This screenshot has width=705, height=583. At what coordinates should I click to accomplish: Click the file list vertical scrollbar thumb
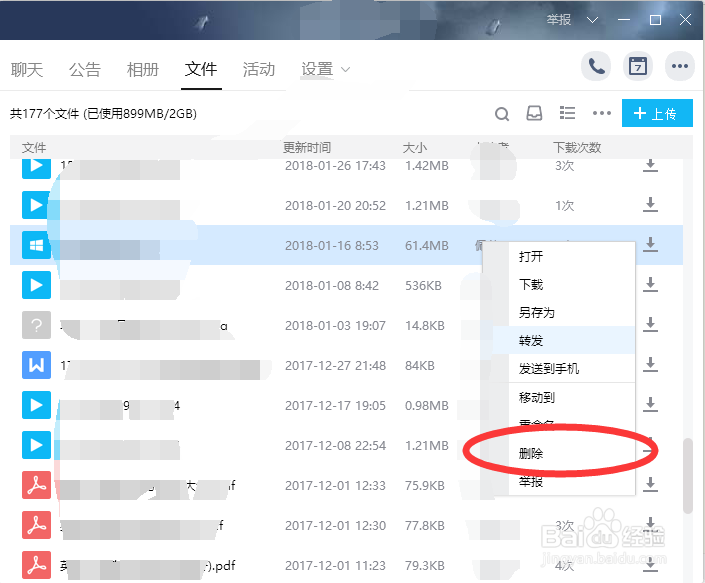(687, 476)
